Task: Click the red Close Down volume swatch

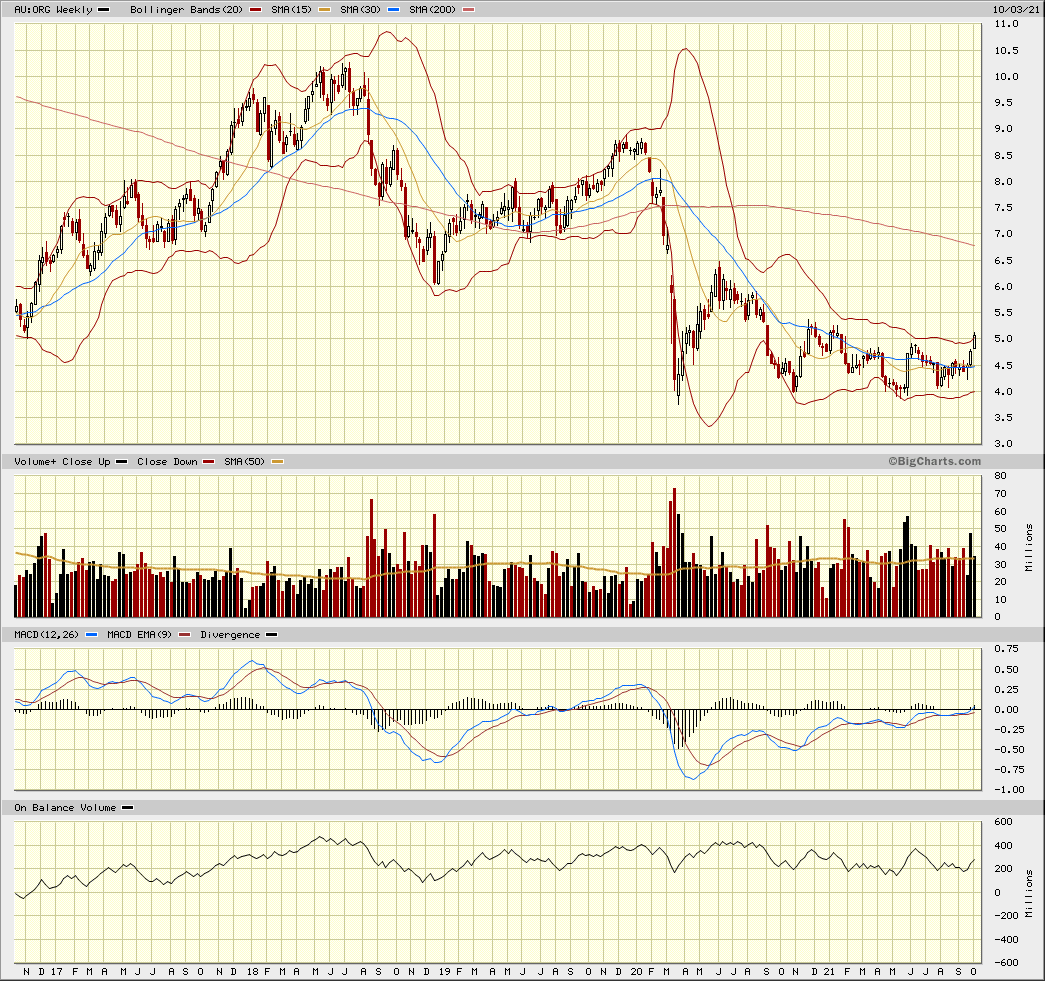Action: (x=209, y=461)
